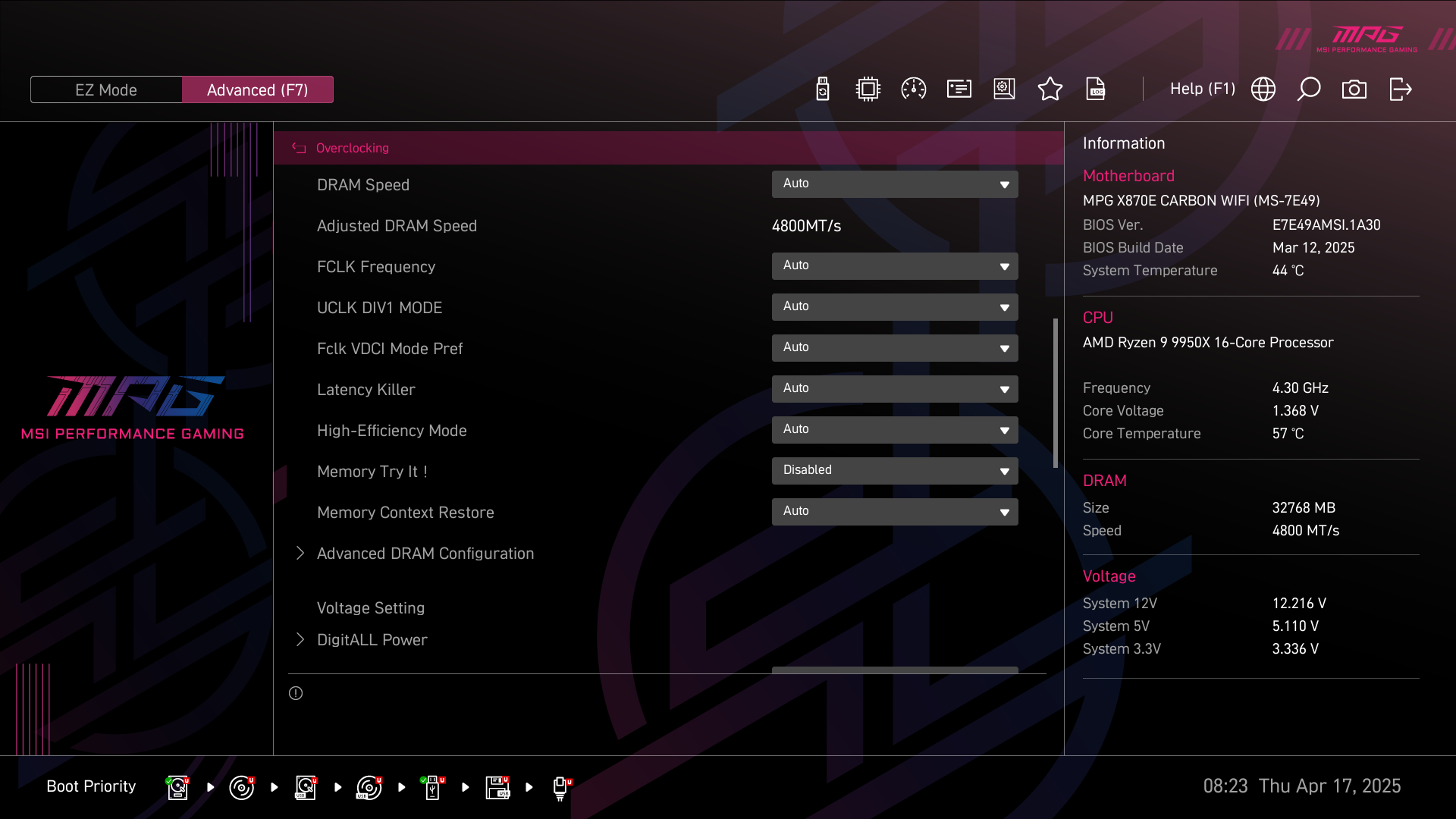Switch to EZ Mode
This screenshot has width=1456, height=819.
(x=106, y=89)
